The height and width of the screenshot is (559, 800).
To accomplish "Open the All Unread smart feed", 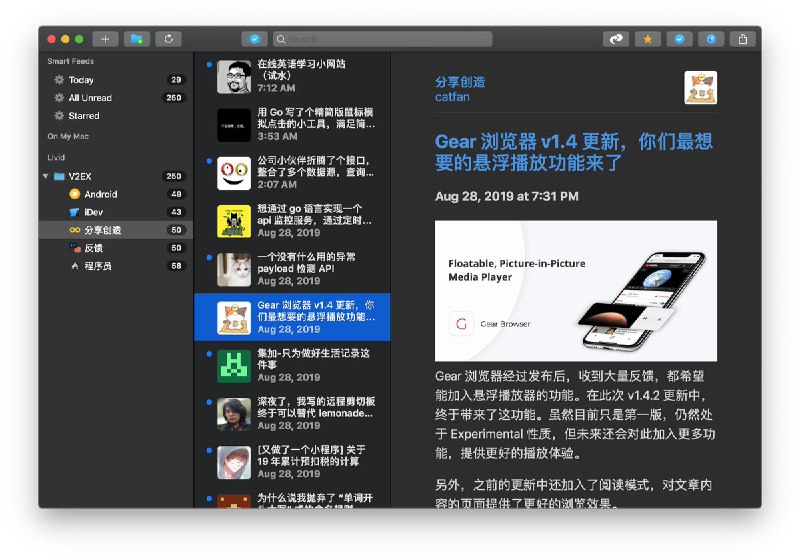I will (x=90, y=98).
